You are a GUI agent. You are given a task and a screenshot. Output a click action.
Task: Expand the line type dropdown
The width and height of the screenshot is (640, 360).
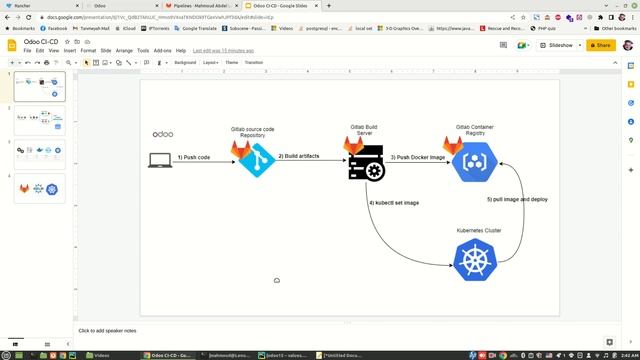point(136,62)
